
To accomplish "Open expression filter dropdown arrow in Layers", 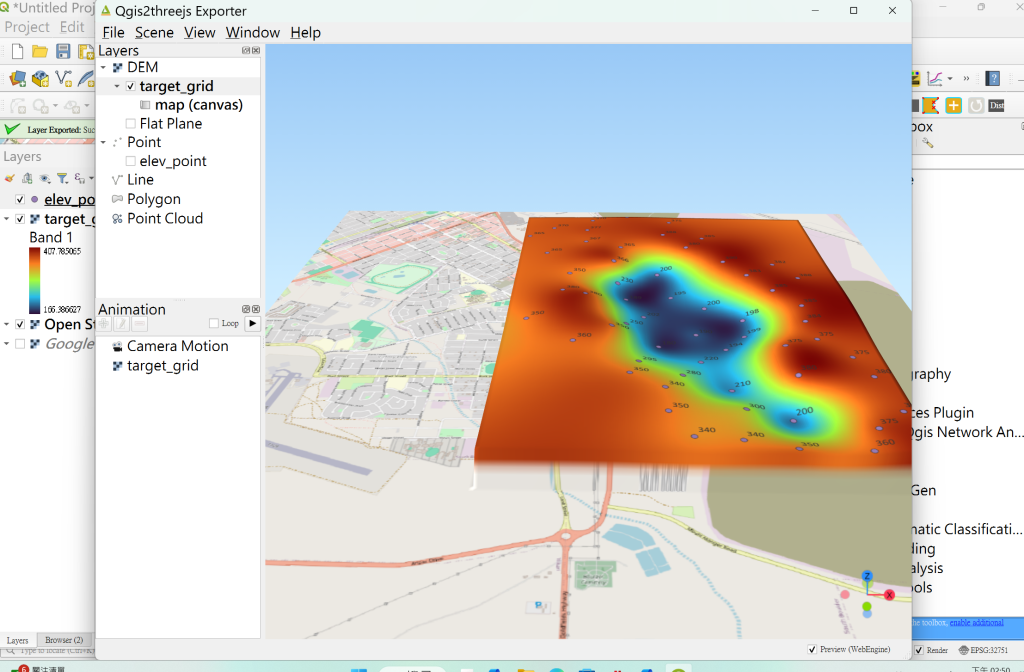I will click(91, 178).
